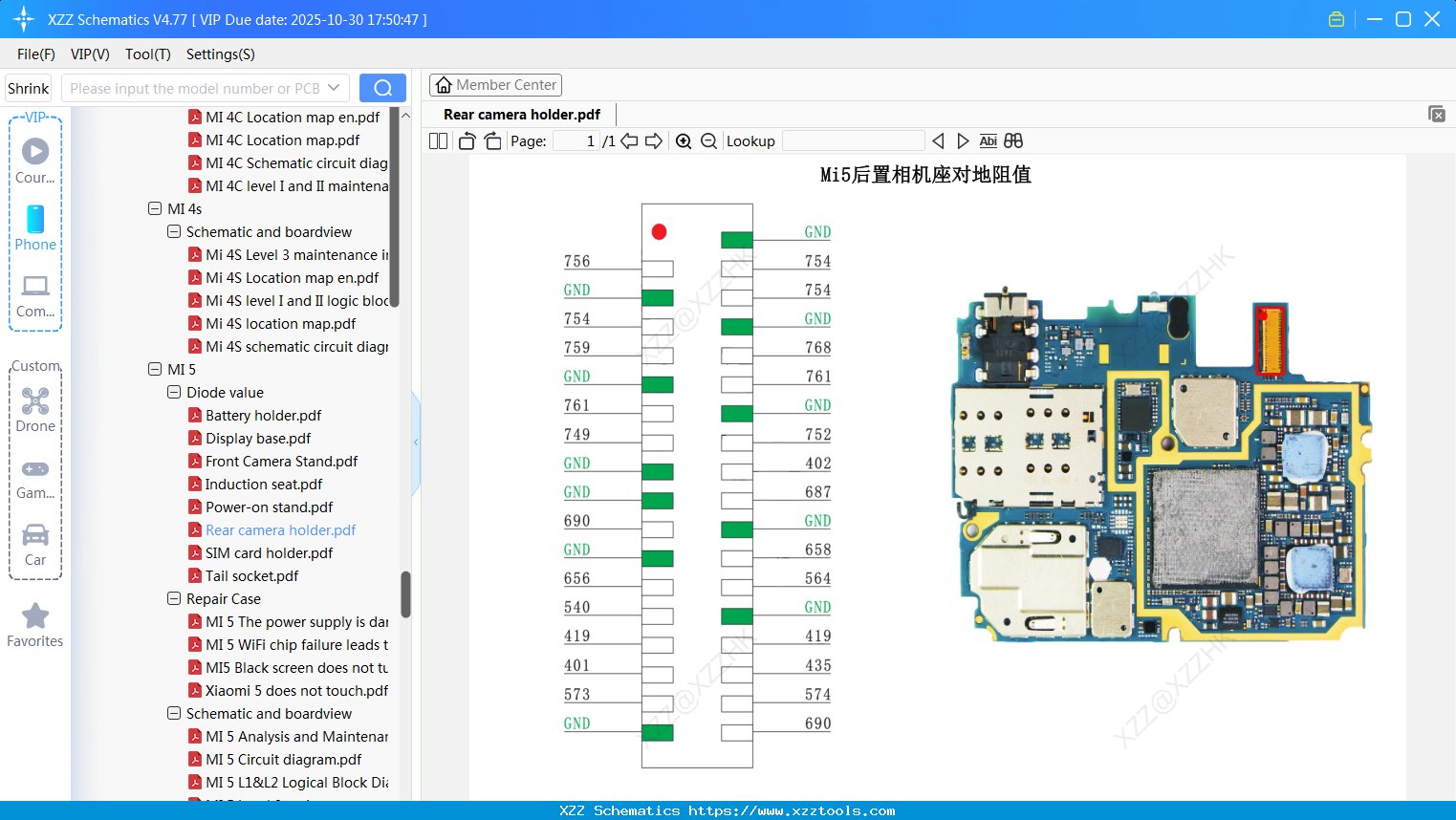Select the Rear camera holder.pdf tab
The width and height of the screenshot is (1456, 820).
pyautogui.click(x=522, y=115)
